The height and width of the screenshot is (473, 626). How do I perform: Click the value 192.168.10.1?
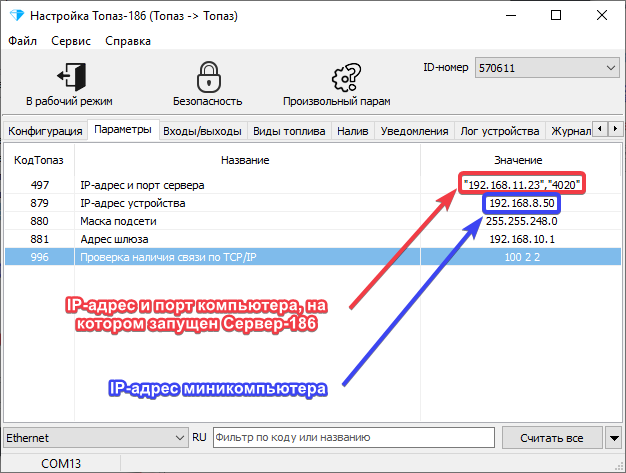tap(522, 239)
